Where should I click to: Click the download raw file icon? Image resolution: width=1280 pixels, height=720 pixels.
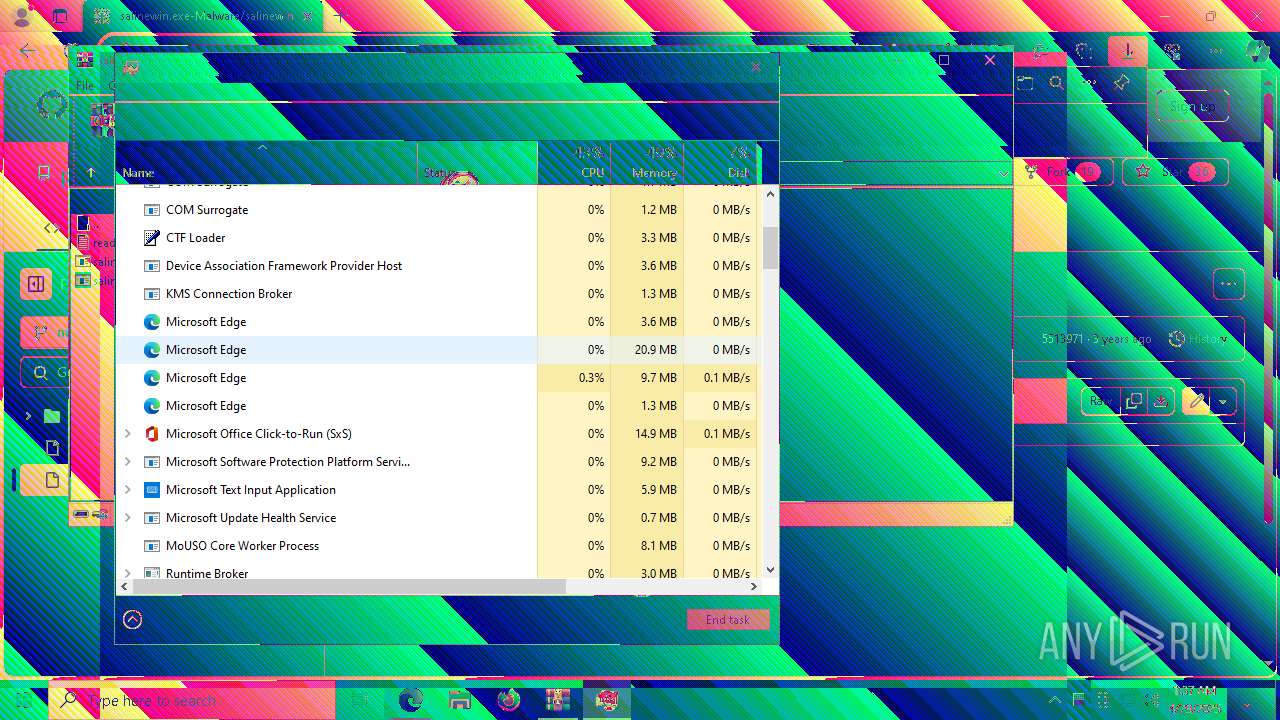[1161, 402]
